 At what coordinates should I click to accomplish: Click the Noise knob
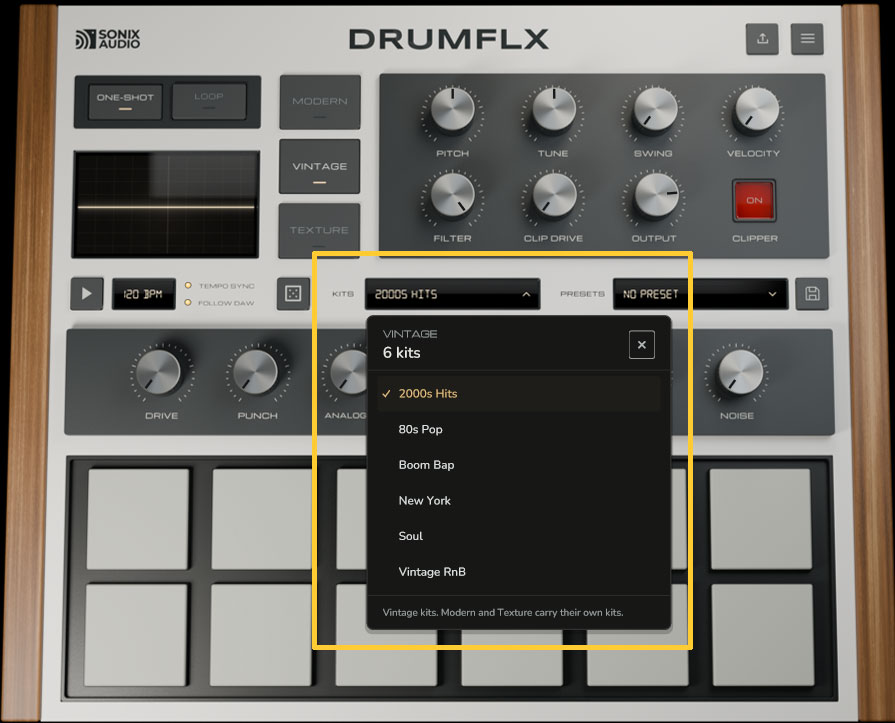point(740,372)
